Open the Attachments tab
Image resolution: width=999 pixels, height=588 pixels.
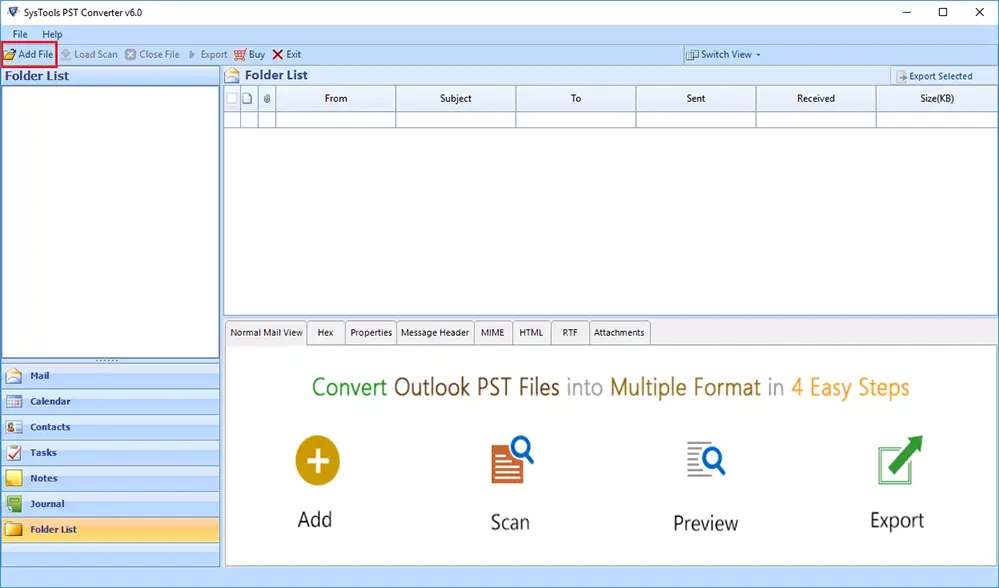[619, 333]
